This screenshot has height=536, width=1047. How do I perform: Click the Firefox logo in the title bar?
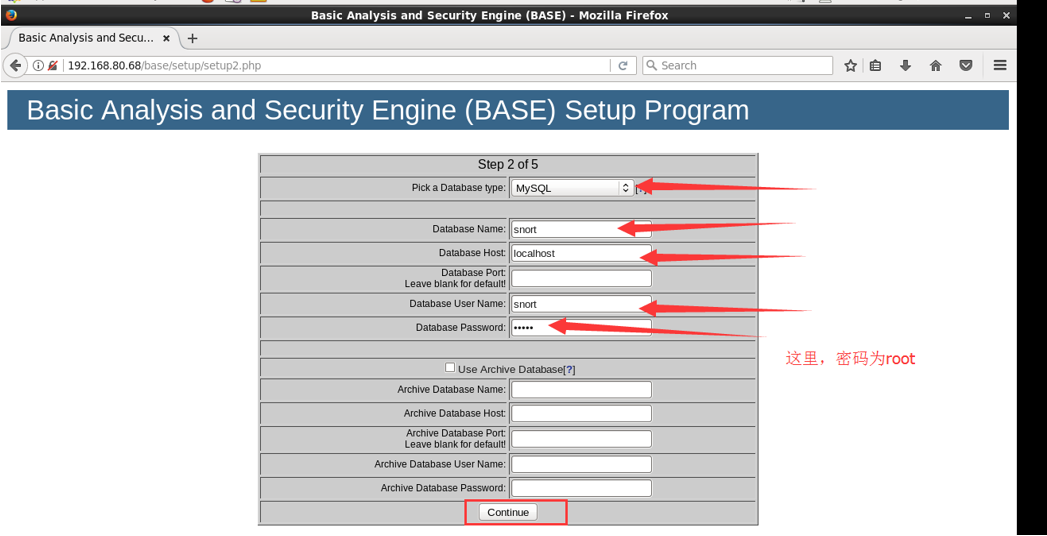(x=11, y=15)
